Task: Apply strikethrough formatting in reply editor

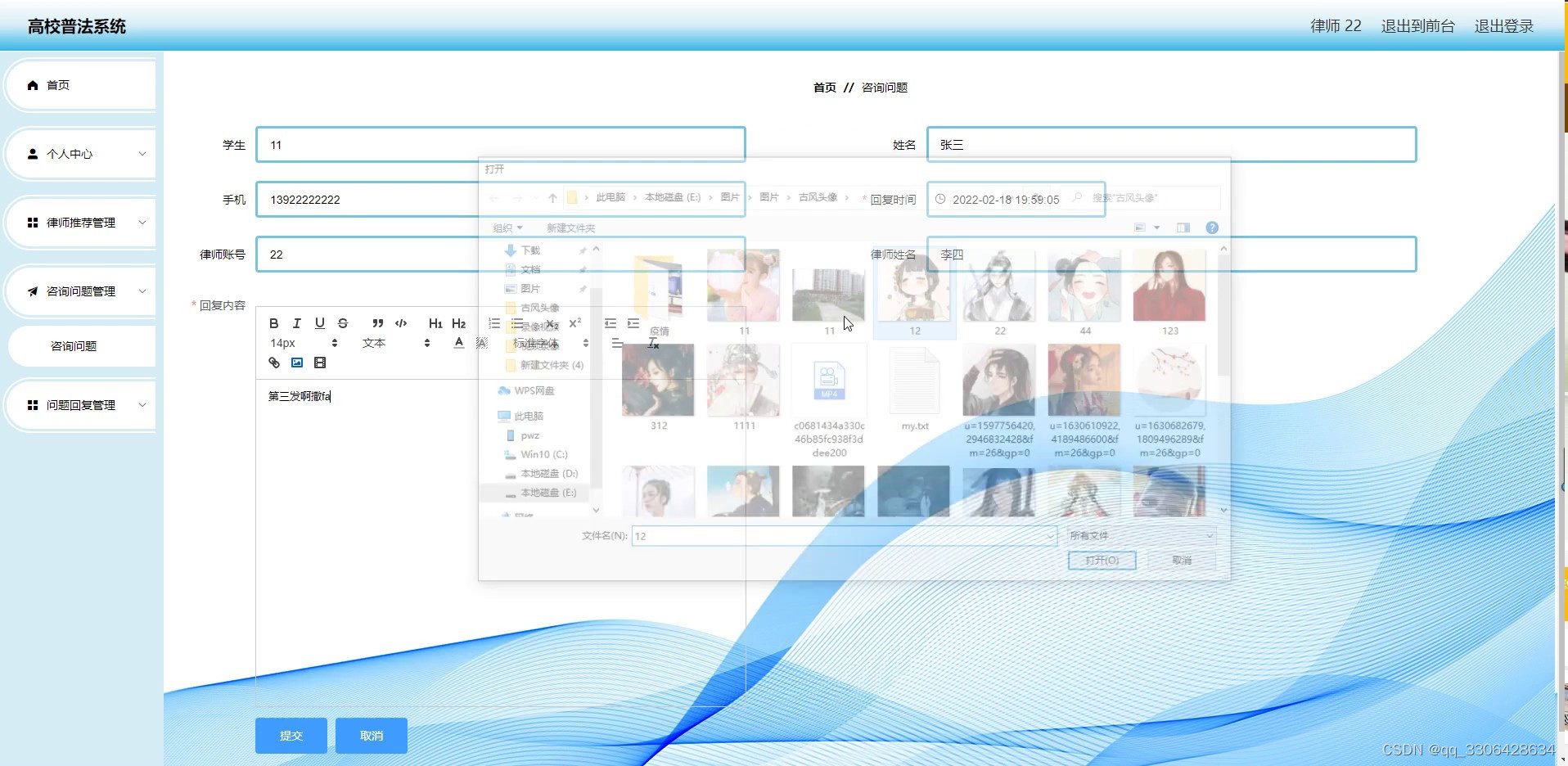Action: (343, 323)
